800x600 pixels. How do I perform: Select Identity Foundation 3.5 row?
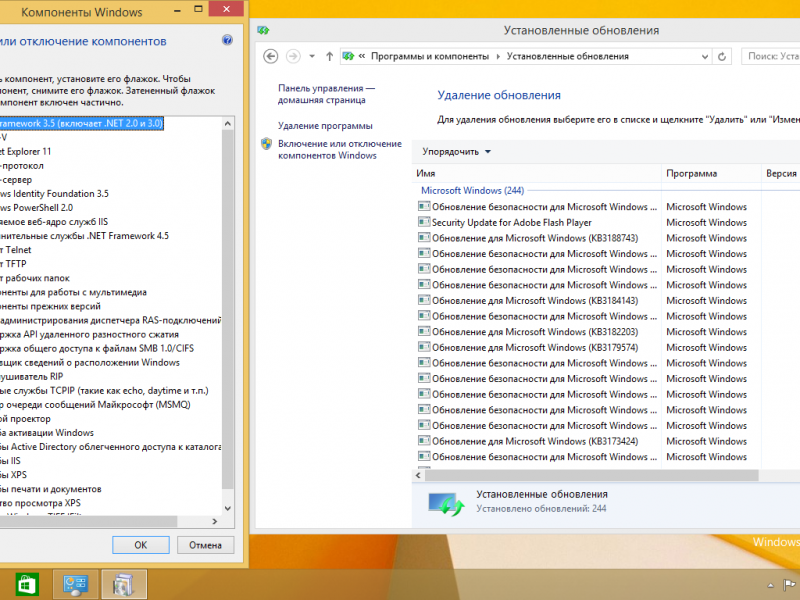point(54,193)
